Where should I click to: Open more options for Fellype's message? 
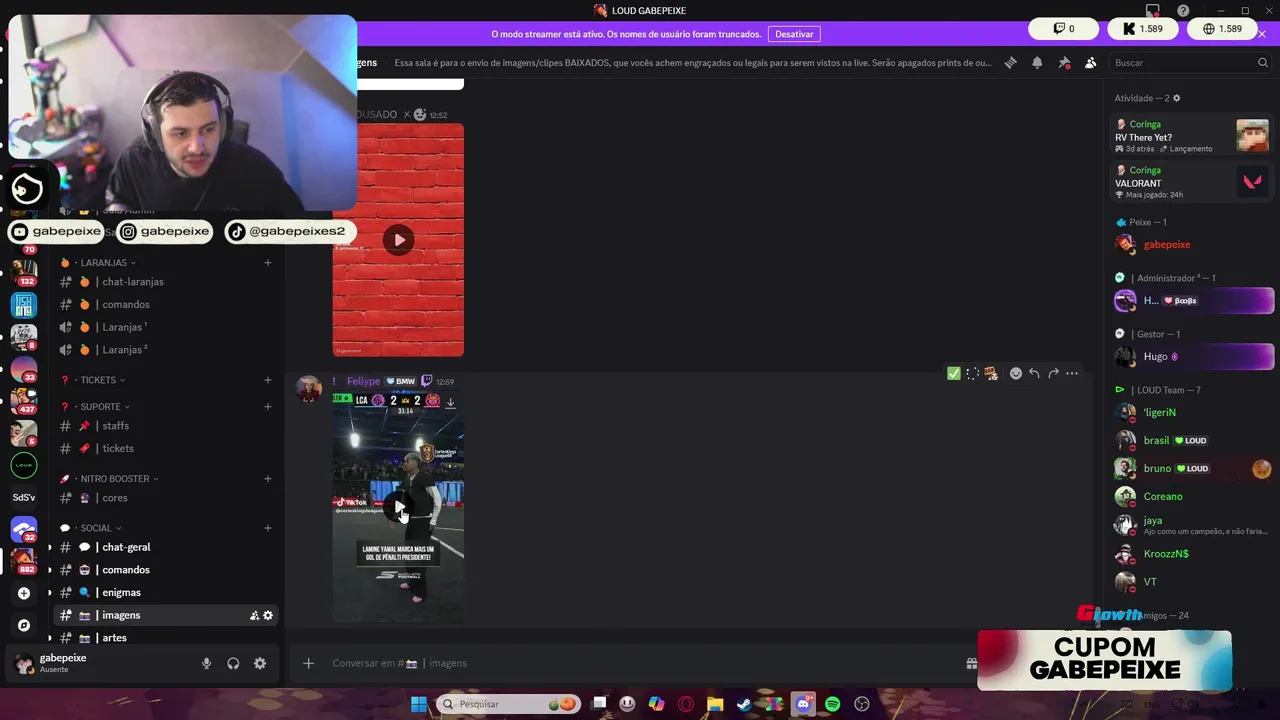[1072, 373]
